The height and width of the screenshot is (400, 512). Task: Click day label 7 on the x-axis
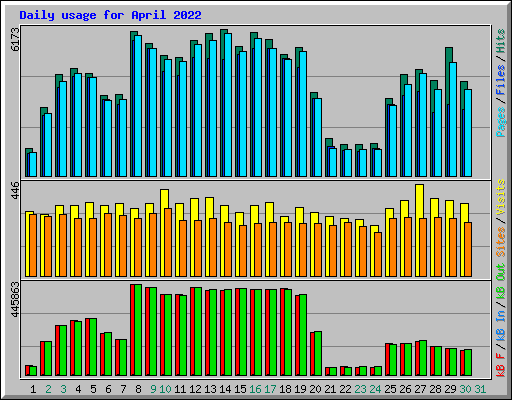point(123,389)
